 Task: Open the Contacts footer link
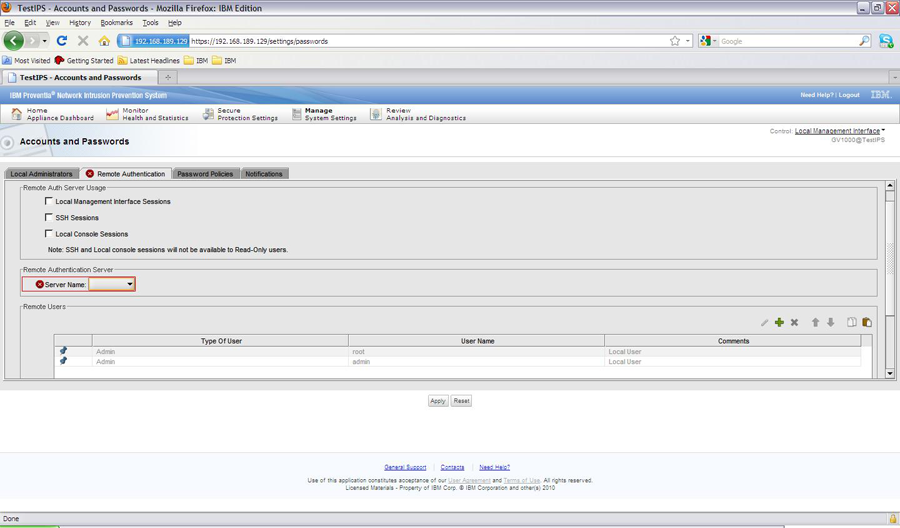tap(452, 467)
